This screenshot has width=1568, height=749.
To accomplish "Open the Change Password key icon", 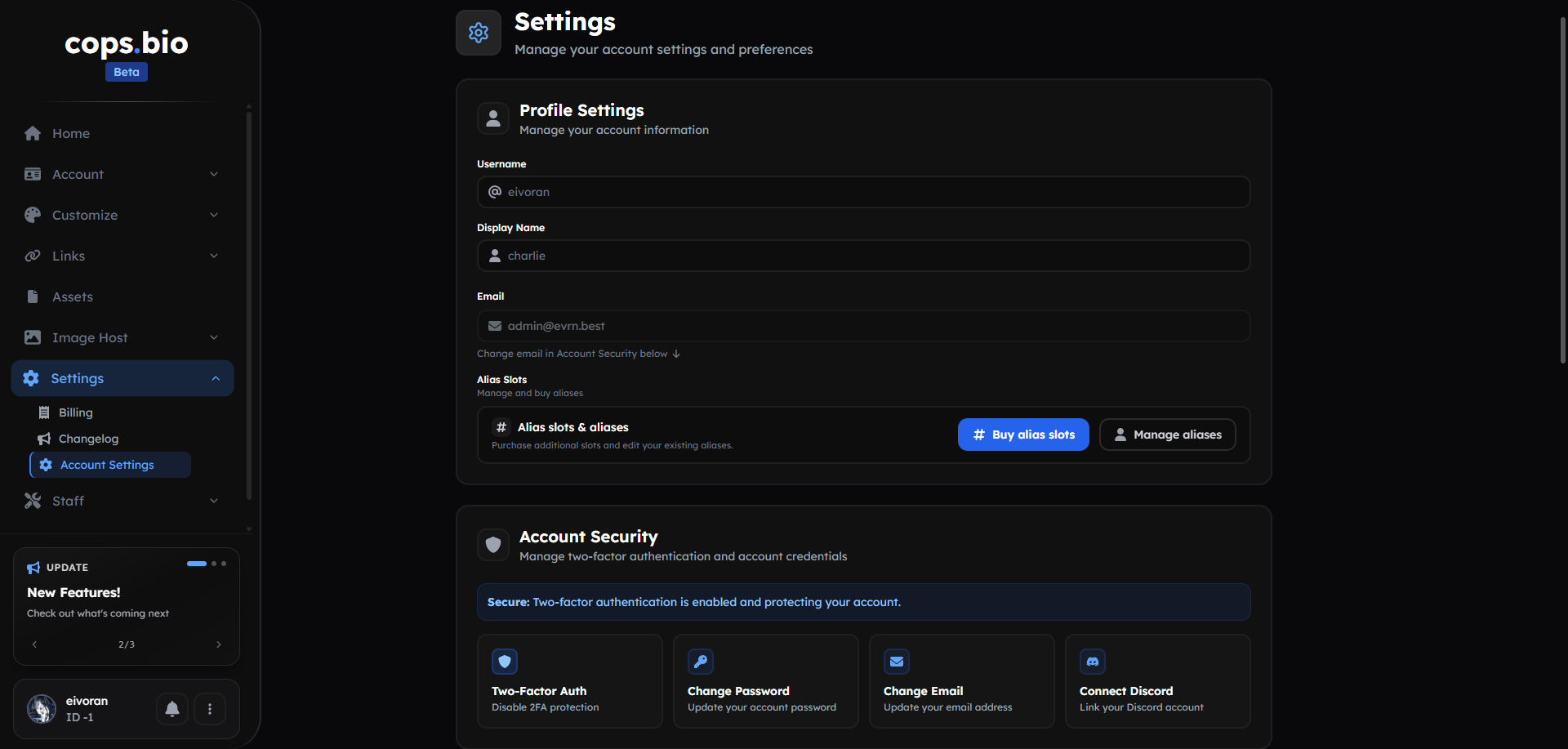I will pyautogui.click(x=701, y=662).
